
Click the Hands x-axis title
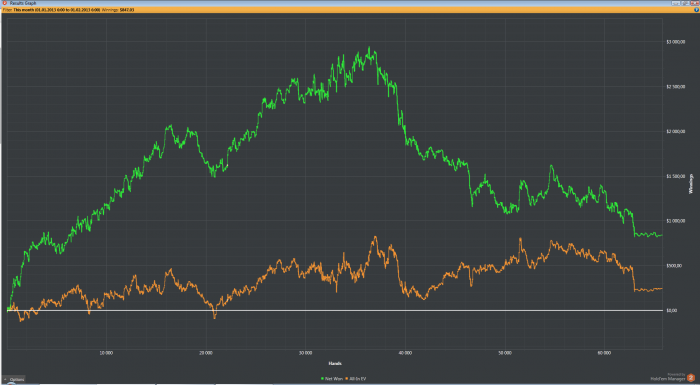[335, 364]
